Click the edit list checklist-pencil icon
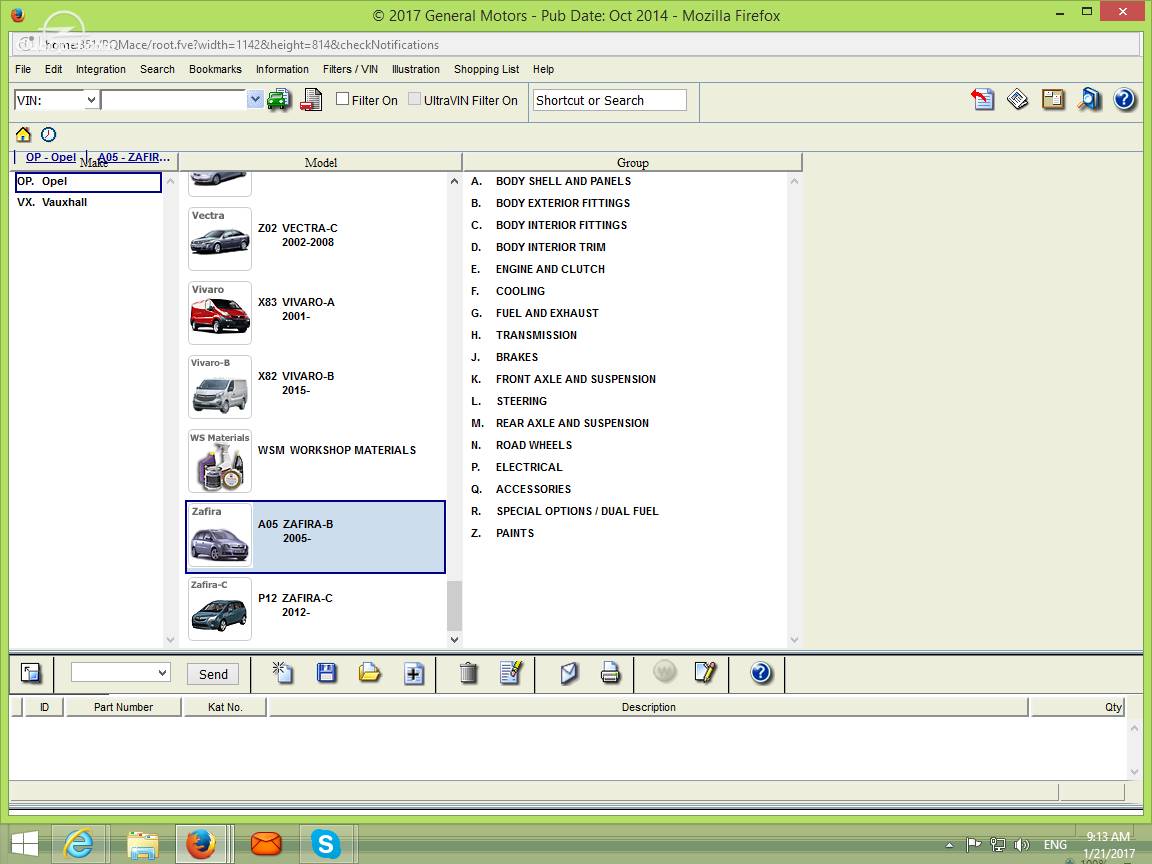Image resolution: width=1152 pixels, height=864 pixels. click(511, 672)
